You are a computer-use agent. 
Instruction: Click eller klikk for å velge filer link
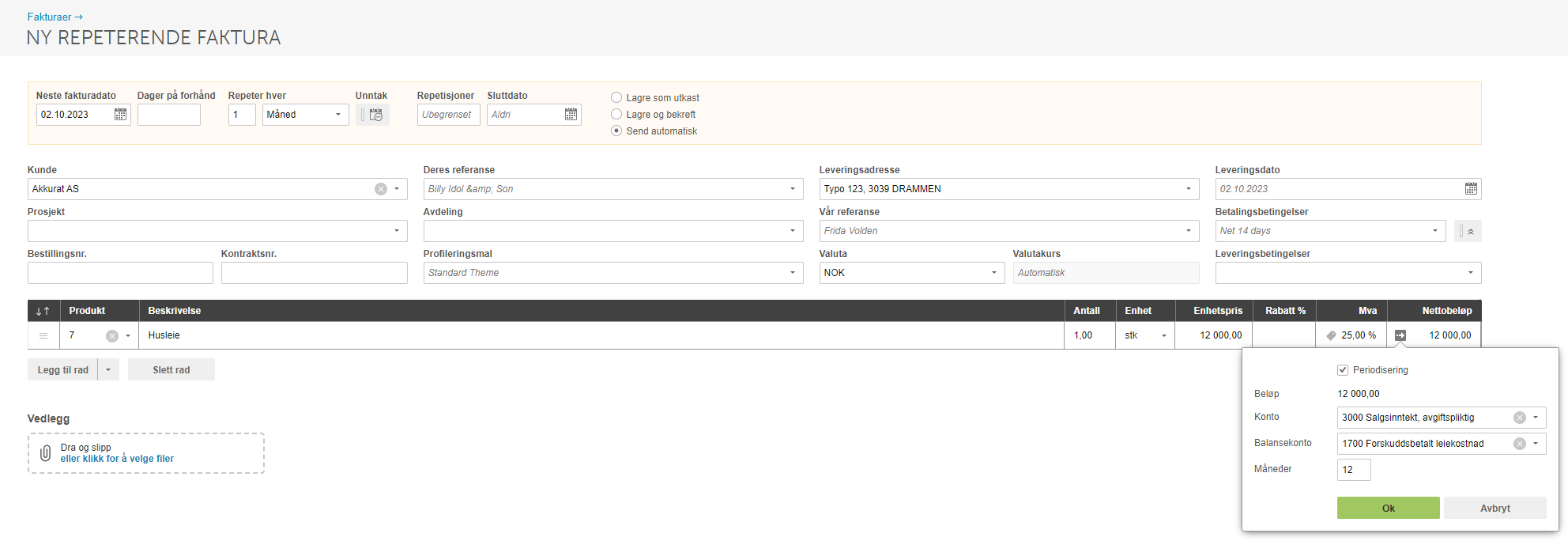pos(117,459)
